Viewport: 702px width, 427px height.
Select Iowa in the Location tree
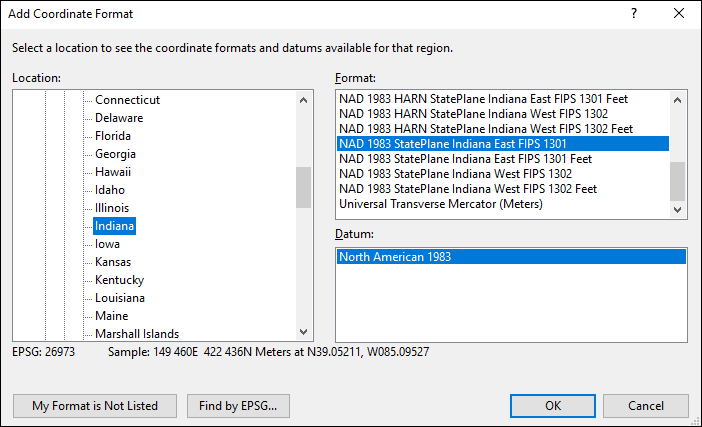[107, 244]
